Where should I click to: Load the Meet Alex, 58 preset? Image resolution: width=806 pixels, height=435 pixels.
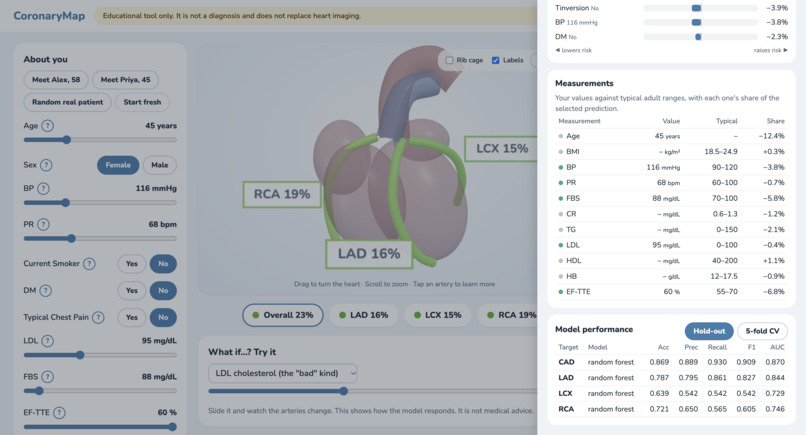coord(56,80)
